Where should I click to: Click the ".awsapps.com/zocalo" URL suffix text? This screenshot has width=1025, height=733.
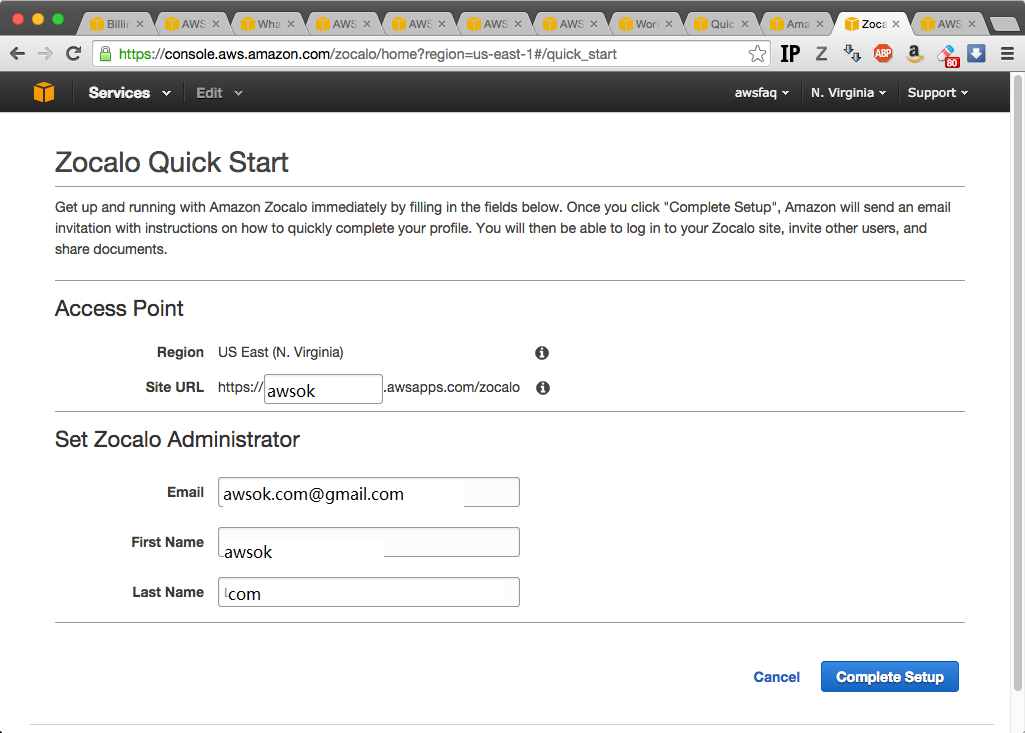click(x=452, y=387)
